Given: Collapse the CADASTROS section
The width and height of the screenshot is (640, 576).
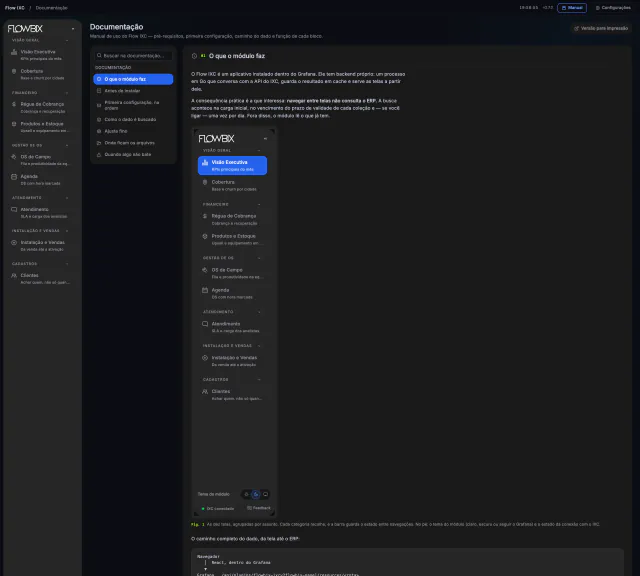Looking at the screenshot, I should (67, 264).
